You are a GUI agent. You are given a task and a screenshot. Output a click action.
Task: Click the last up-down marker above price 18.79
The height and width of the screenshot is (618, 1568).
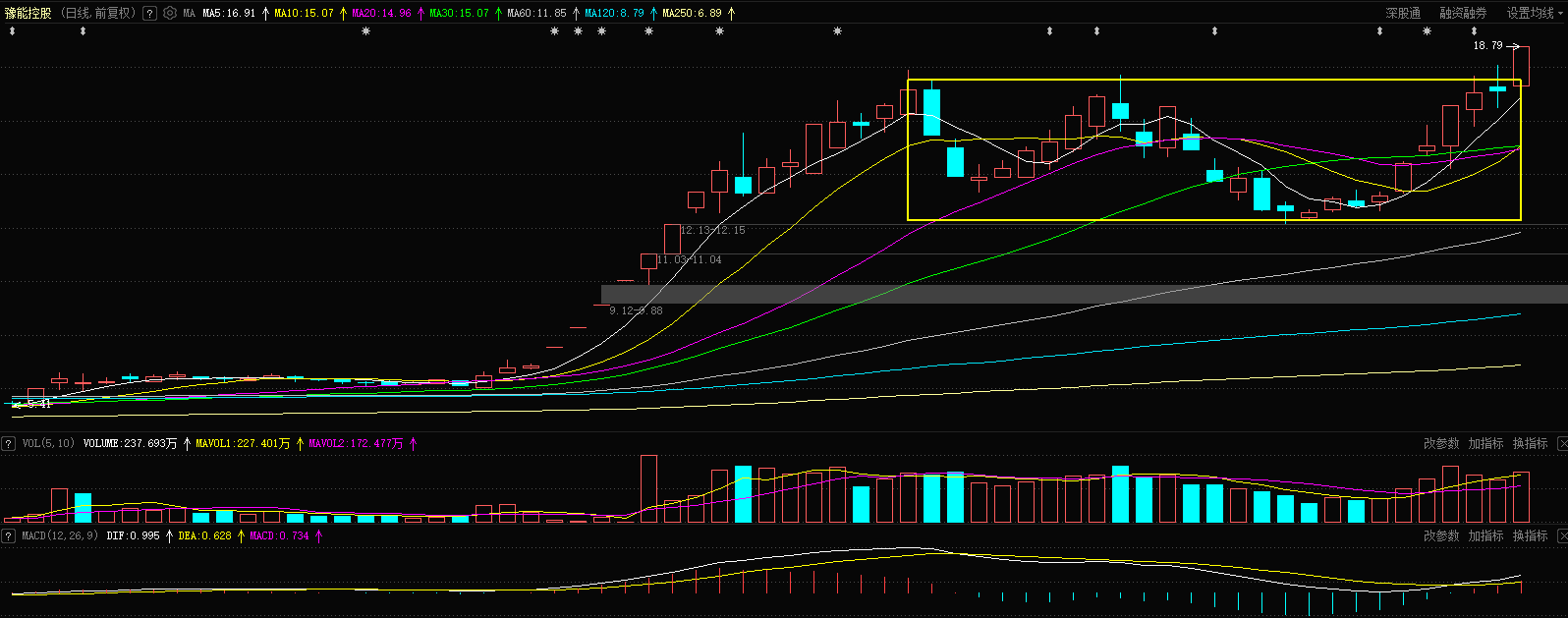1474,31
